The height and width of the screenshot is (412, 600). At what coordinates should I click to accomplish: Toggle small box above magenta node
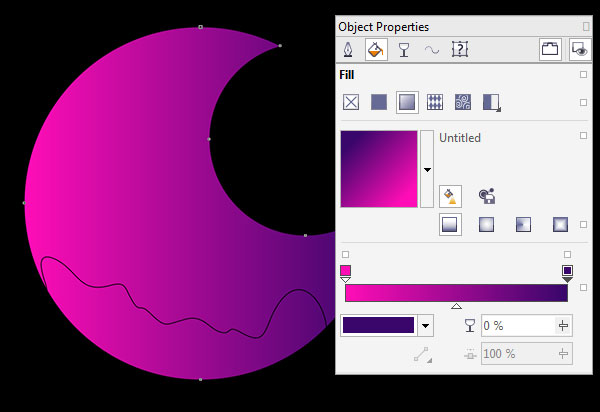coord(345,254)
